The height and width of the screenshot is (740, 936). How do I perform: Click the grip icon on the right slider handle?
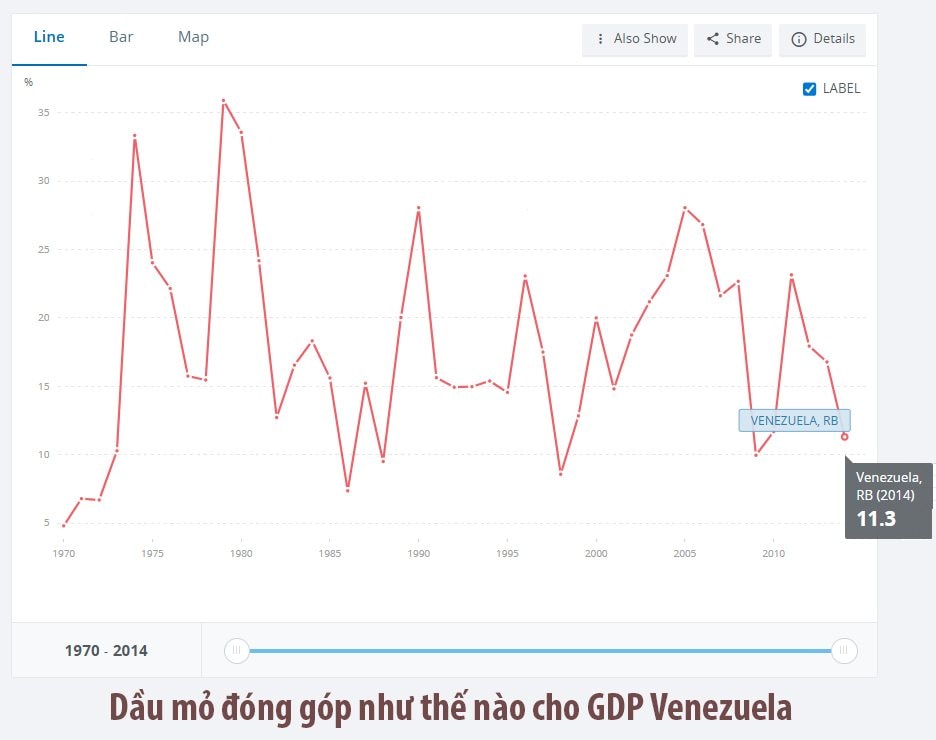(844, 651)
